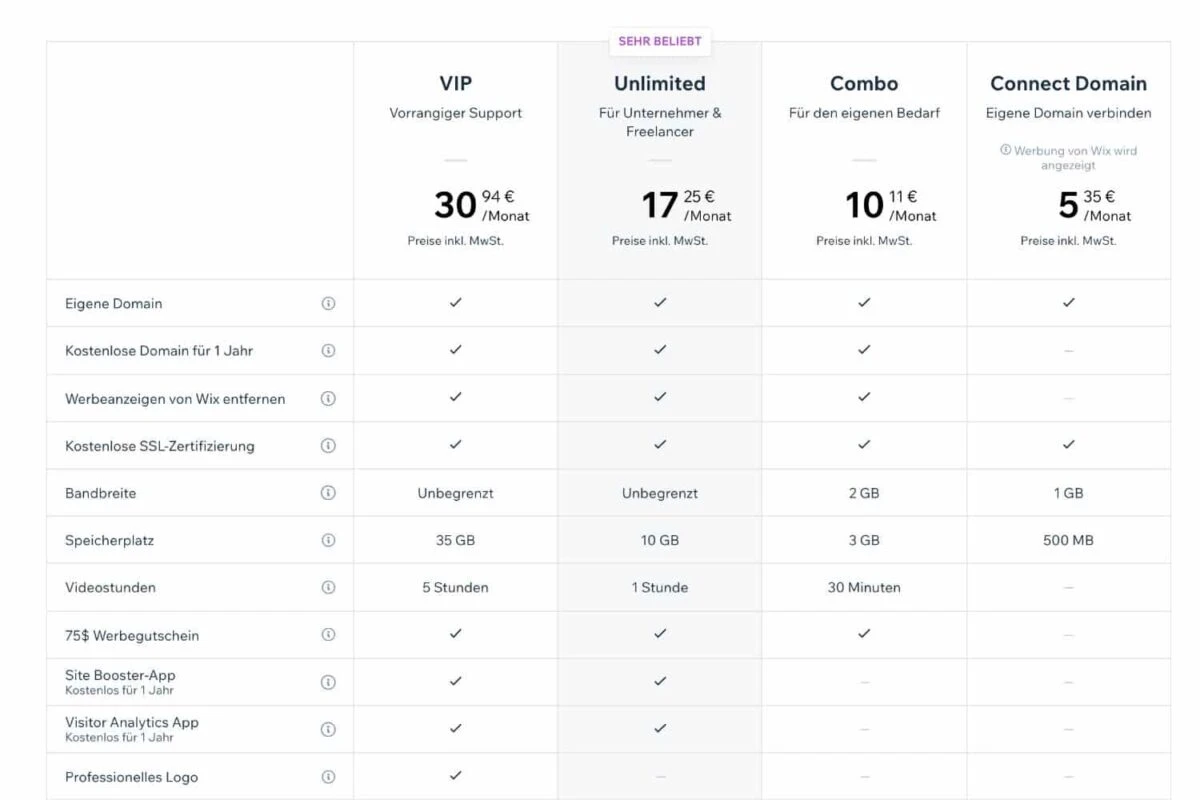Click VIP checkmark for Professionelles Logo
Viewport: 1200px width, 800px height.
(x=455, y=776)
